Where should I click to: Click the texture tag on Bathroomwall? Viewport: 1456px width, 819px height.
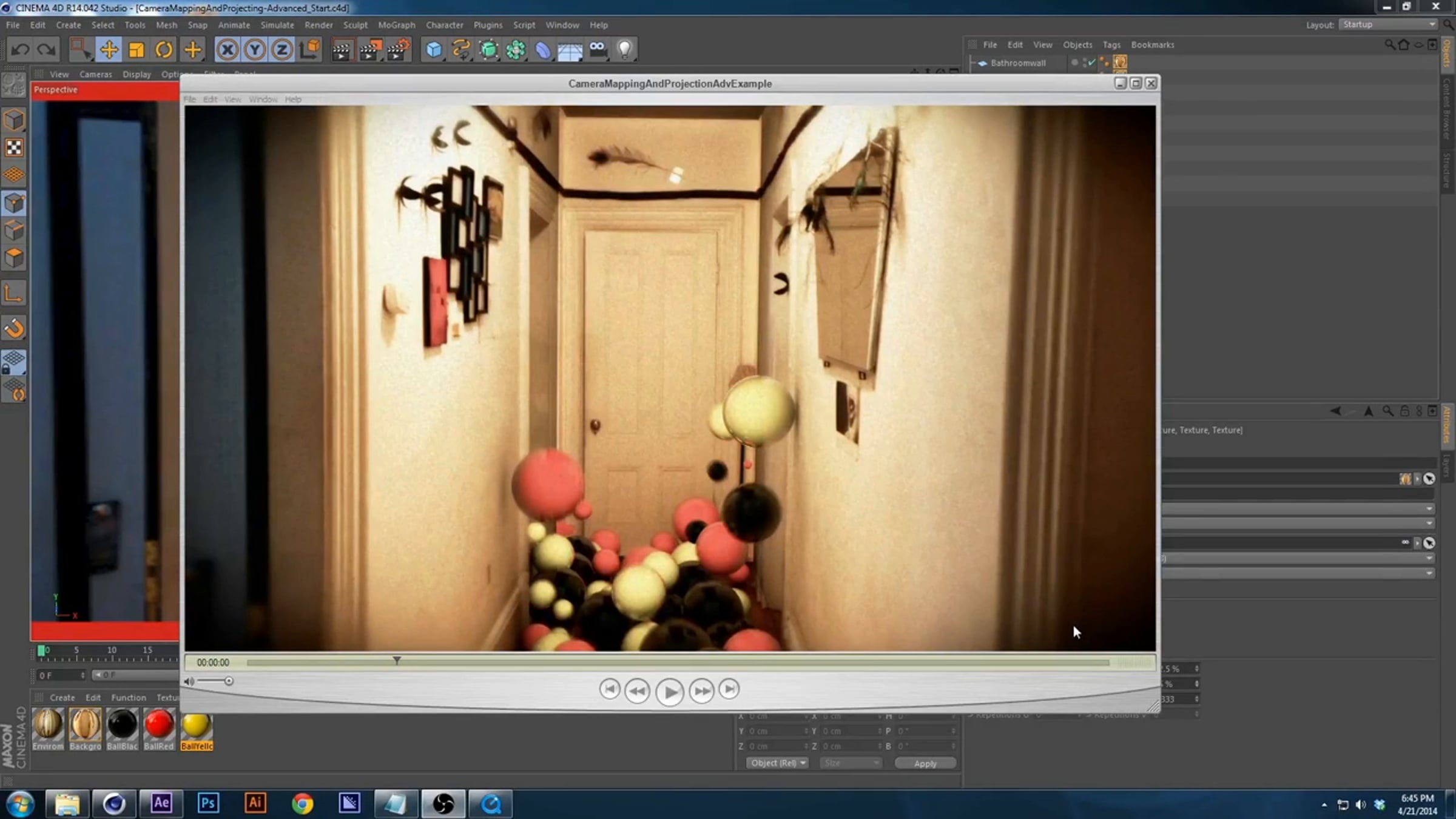[x=1120, y=62]
